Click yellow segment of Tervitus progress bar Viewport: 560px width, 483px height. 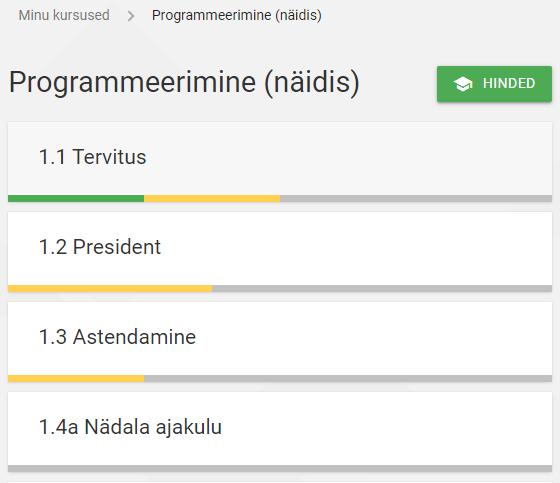pyautogui.click(x=212, y=199)
